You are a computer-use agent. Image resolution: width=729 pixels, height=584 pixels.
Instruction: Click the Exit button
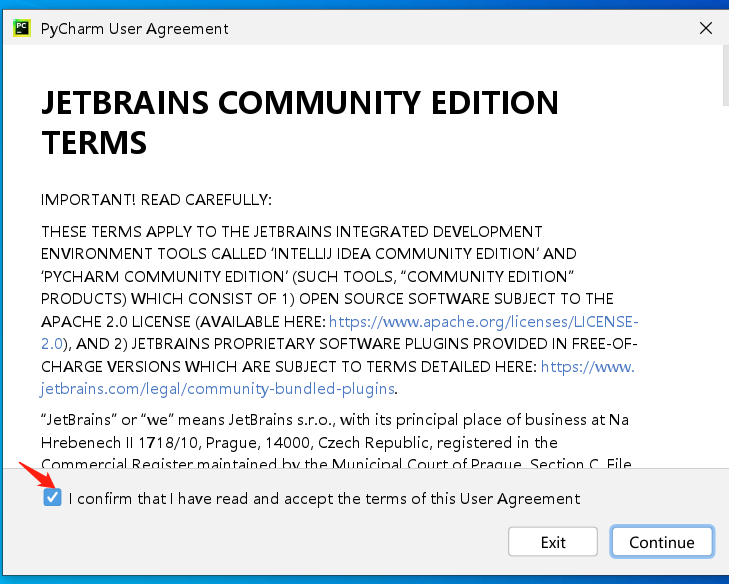tap(553, 542)
